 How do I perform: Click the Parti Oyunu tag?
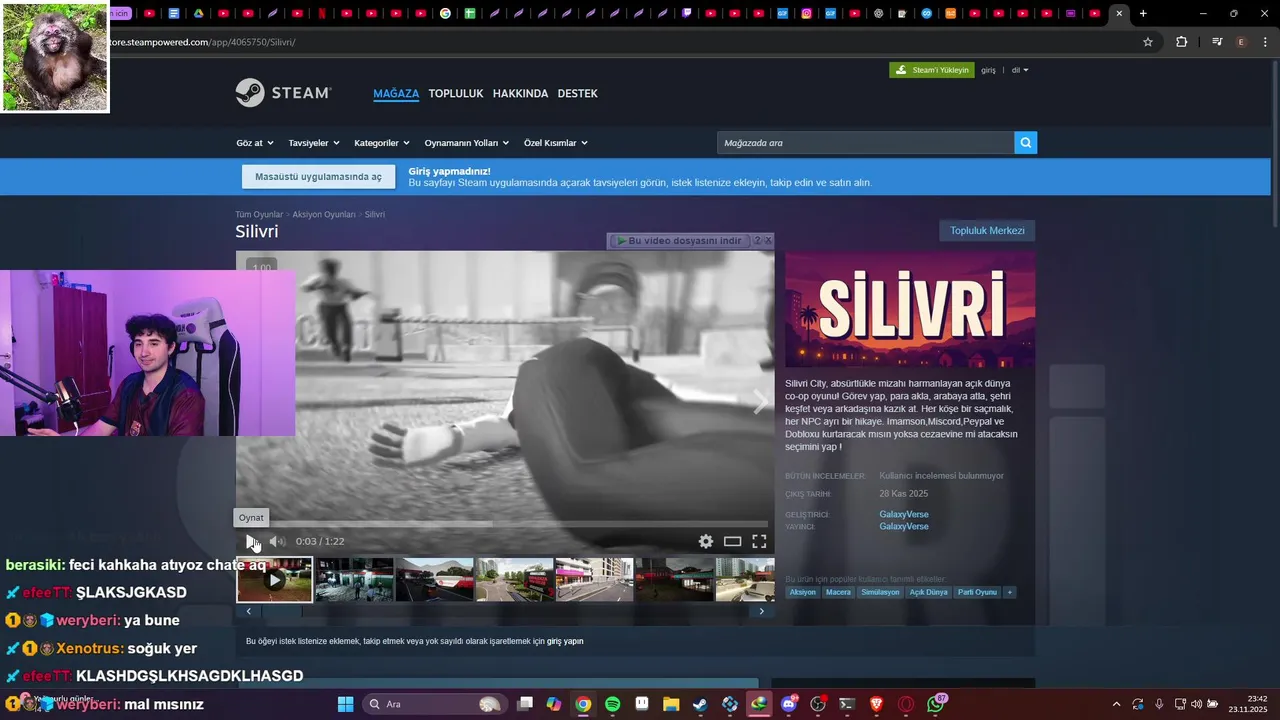[977, 592]
